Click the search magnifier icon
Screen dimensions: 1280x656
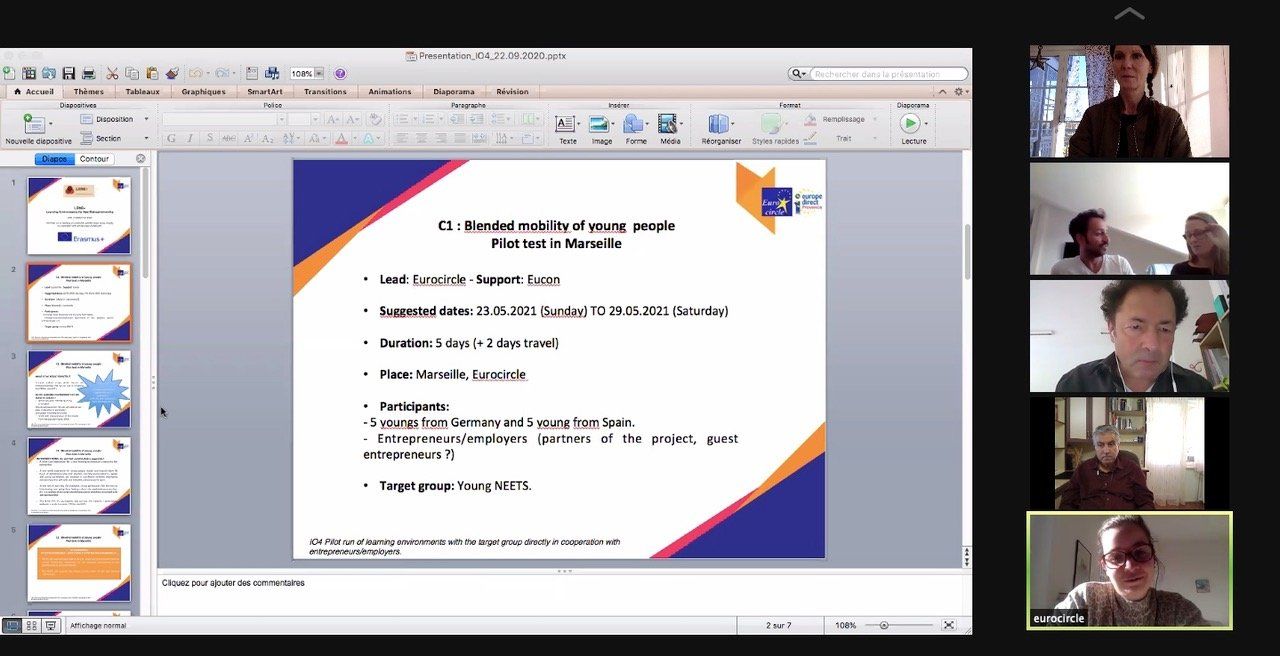797,74
